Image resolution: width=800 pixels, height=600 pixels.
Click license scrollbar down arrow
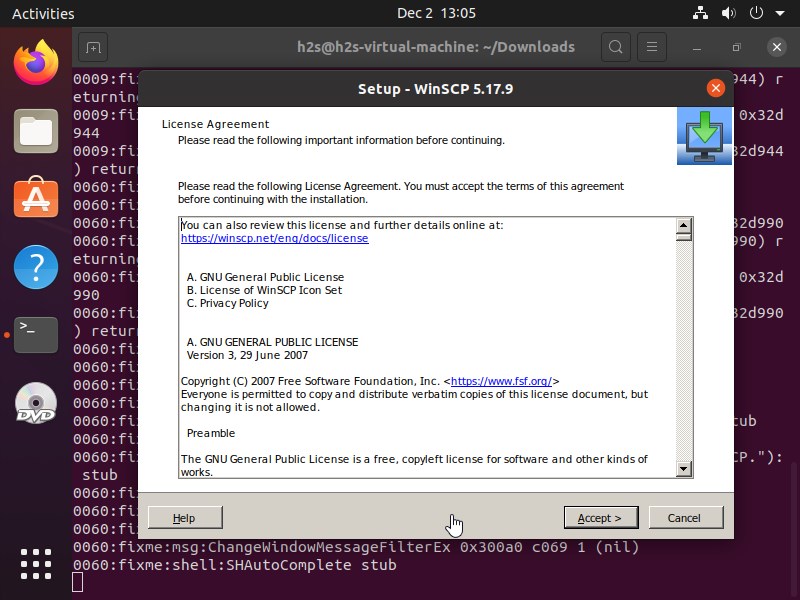tap(684, 468)
